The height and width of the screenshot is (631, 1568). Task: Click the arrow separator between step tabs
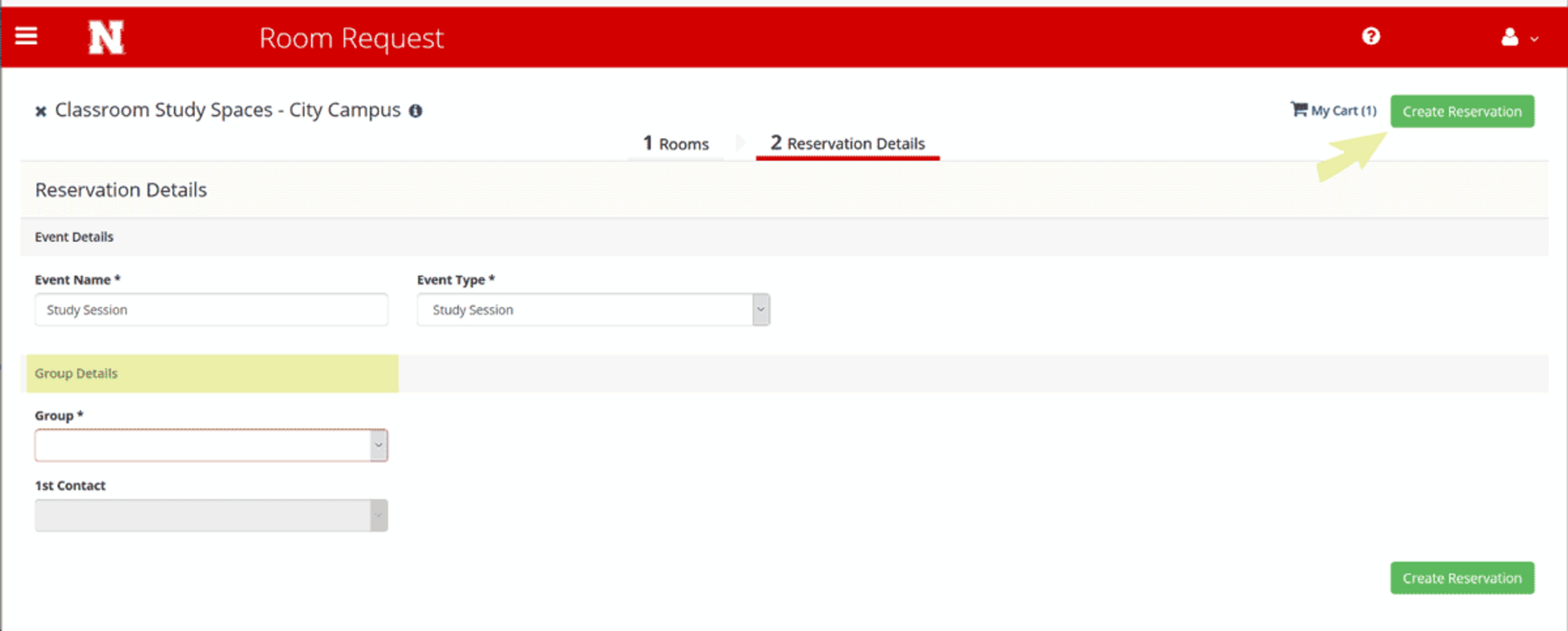point(740,144)
